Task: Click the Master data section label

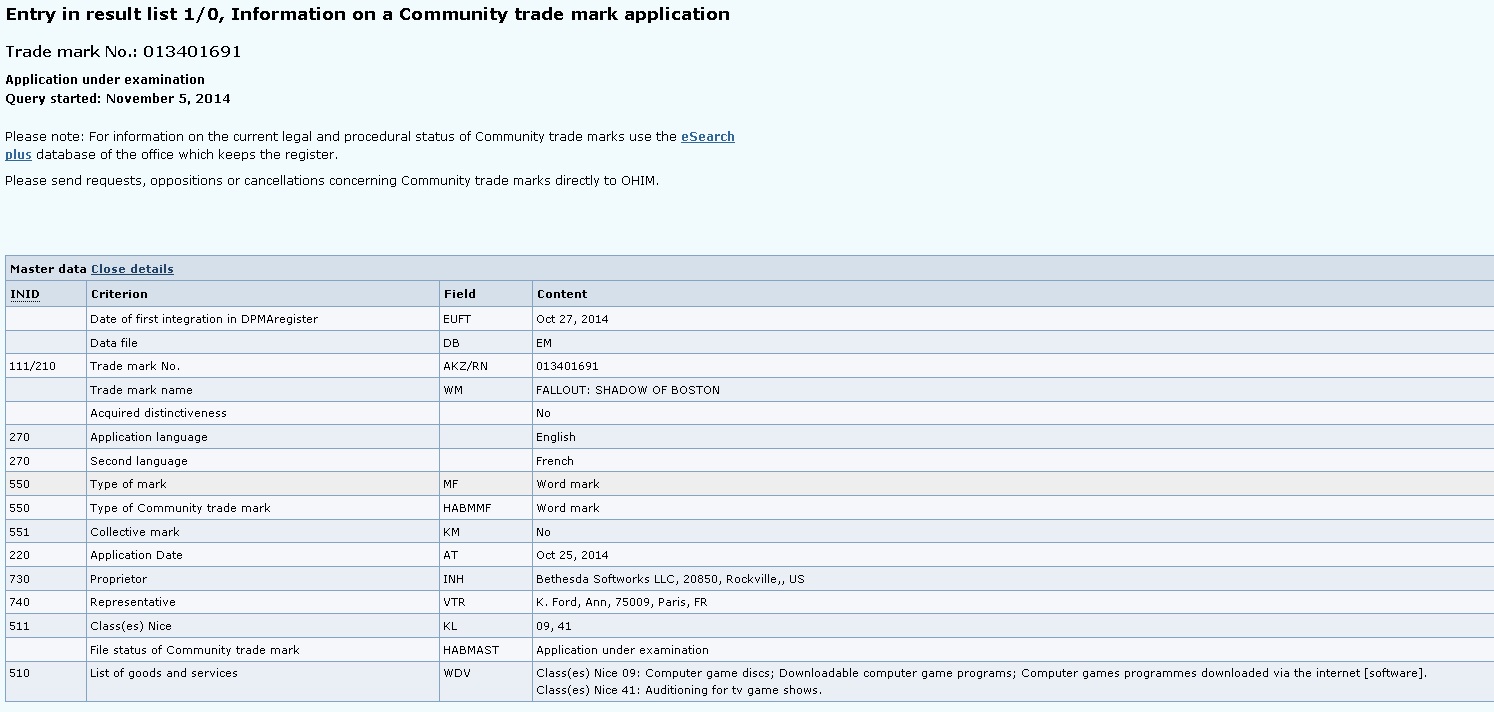Action: coord(48,269)
